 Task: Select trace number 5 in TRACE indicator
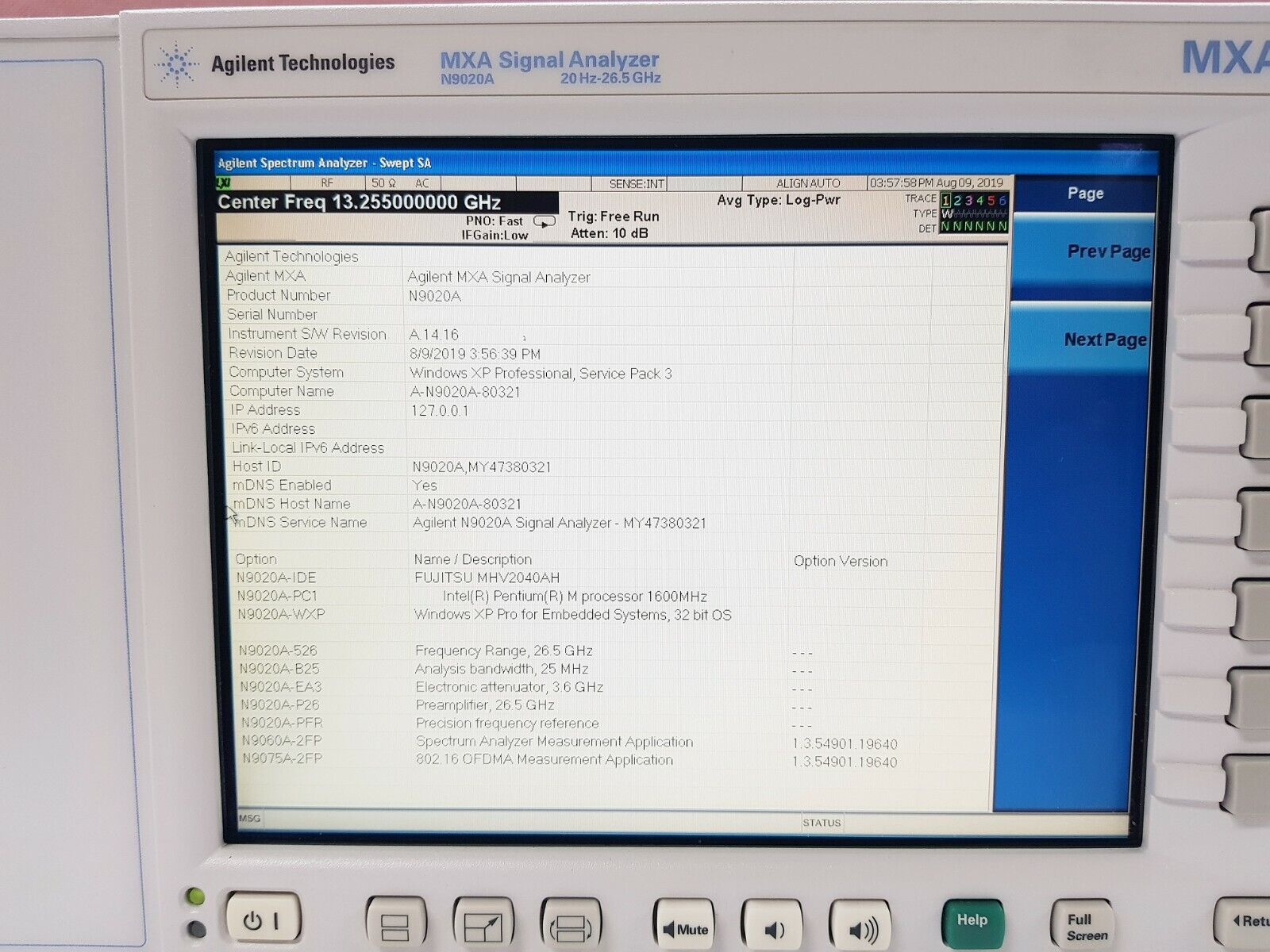pyautogui.click(x=991, y=200)
